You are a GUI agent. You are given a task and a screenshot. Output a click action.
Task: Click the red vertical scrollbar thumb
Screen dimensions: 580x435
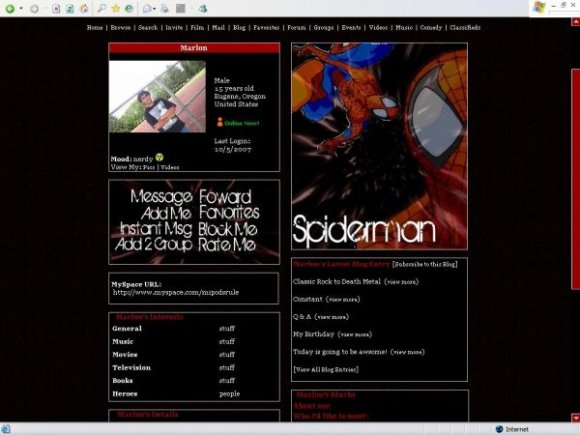pos(576,179)
